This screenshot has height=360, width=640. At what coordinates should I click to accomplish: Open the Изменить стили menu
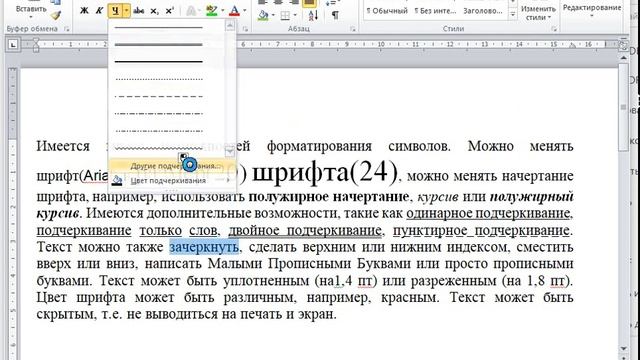538,13
